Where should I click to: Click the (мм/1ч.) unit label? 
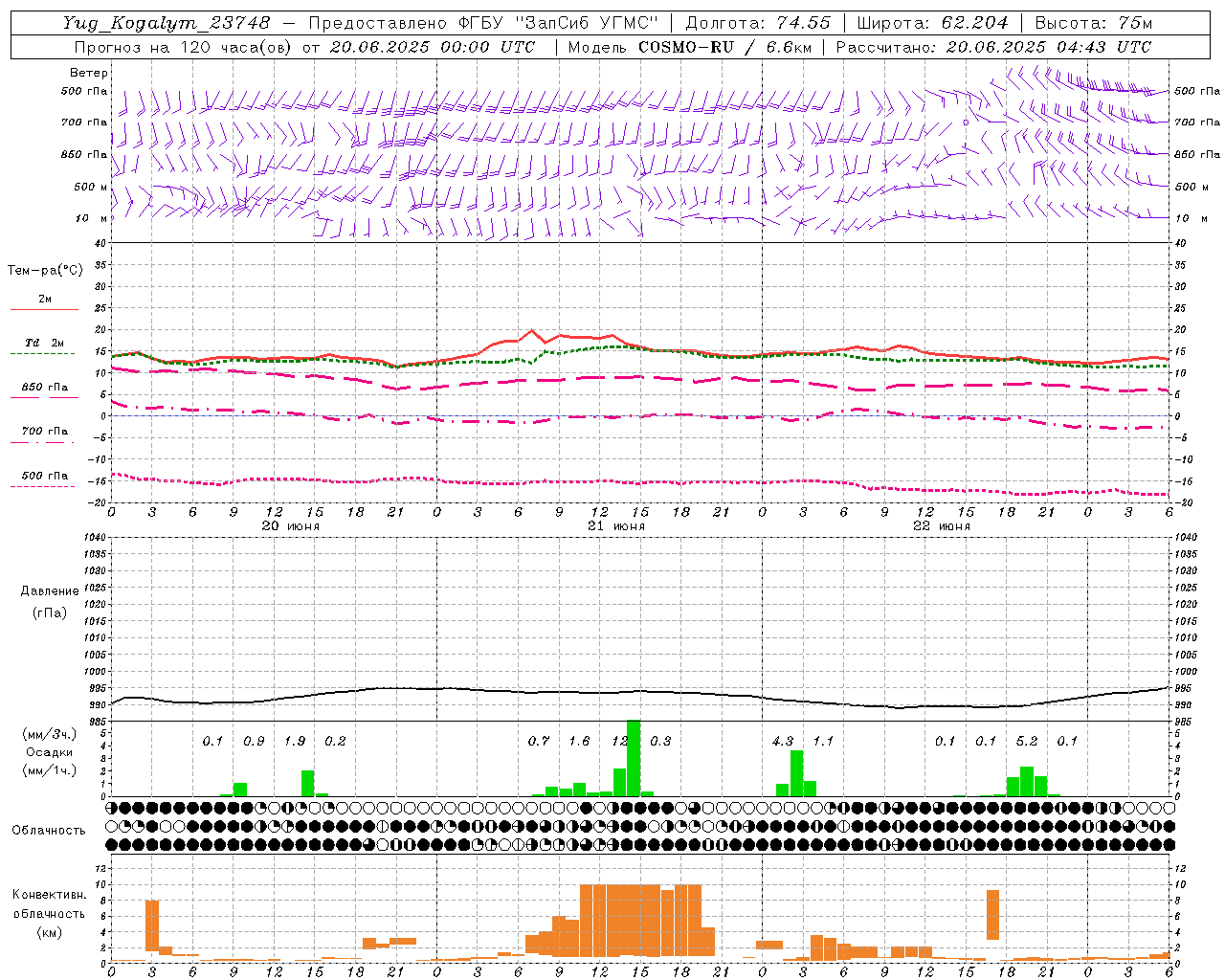point(50,770)
